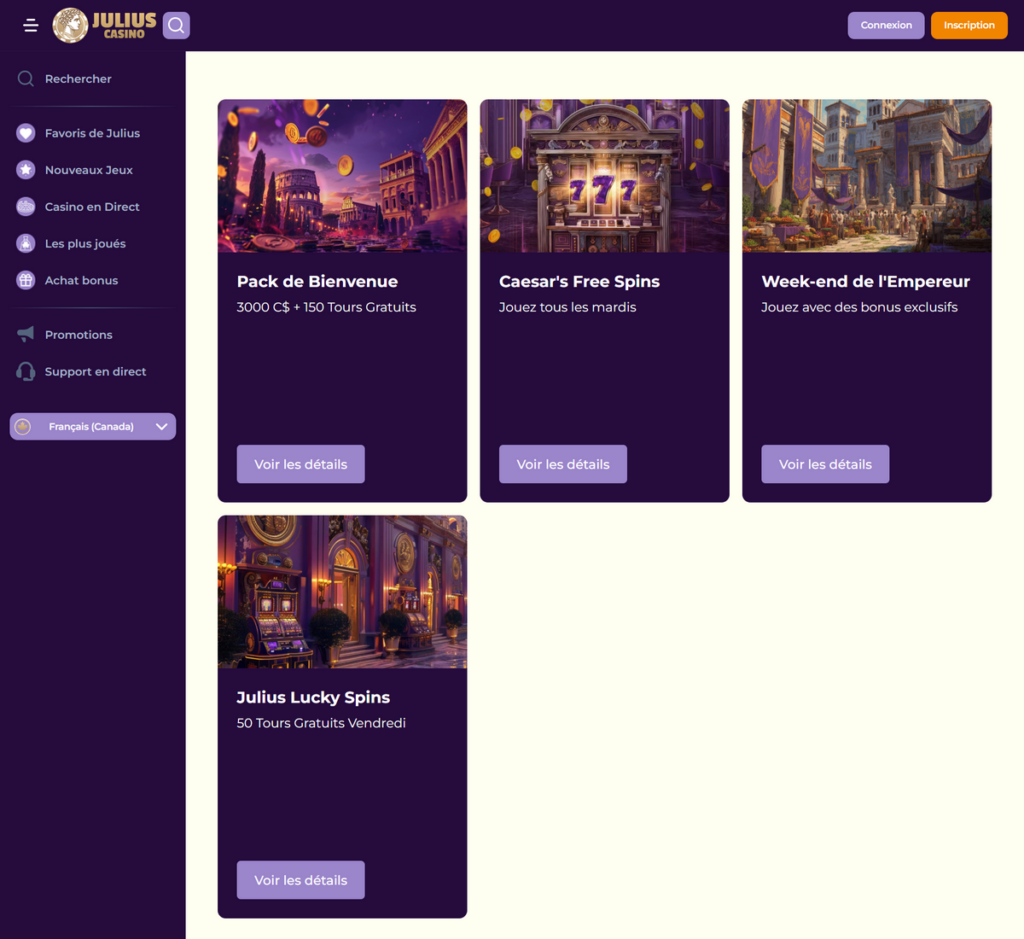Expand the Français (Canada) language dropdown
Viewport: 1024px width, 939px height.
pyautogui.click(x=91, y=427)
